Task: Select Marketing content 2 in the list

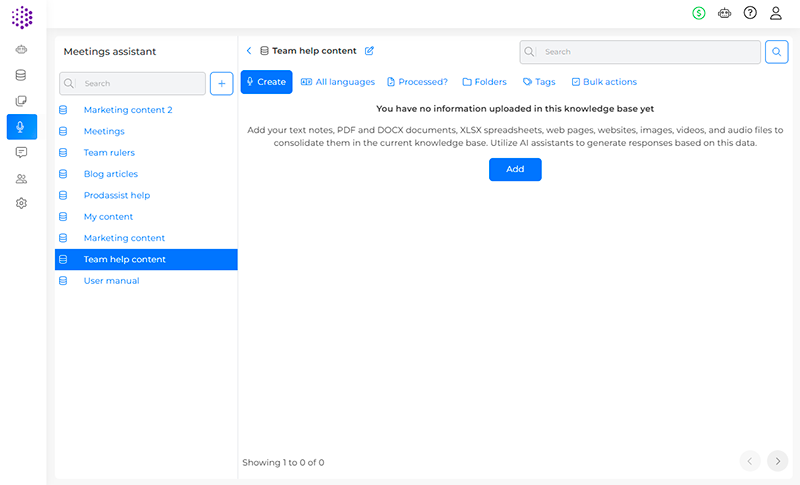Action: 128,110
